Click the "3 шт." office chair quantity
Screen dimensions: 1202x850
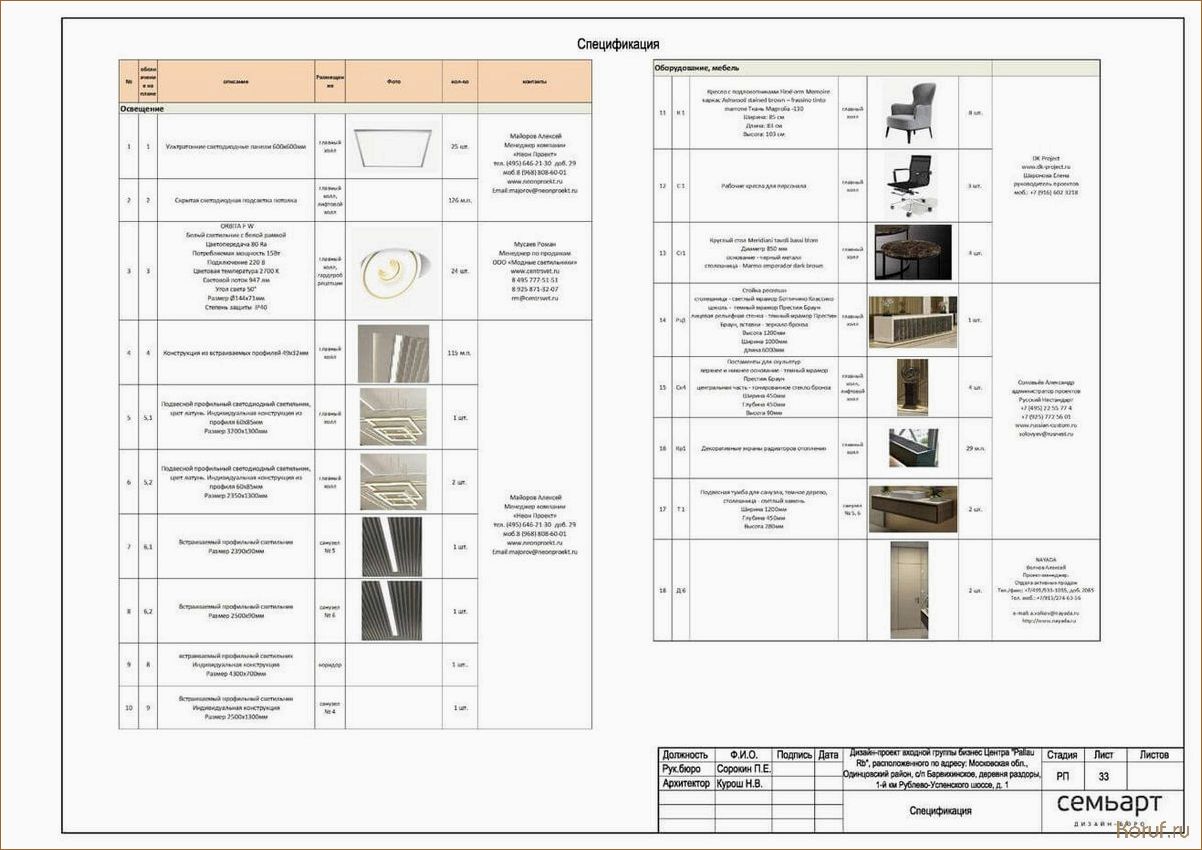coord(974,186)
